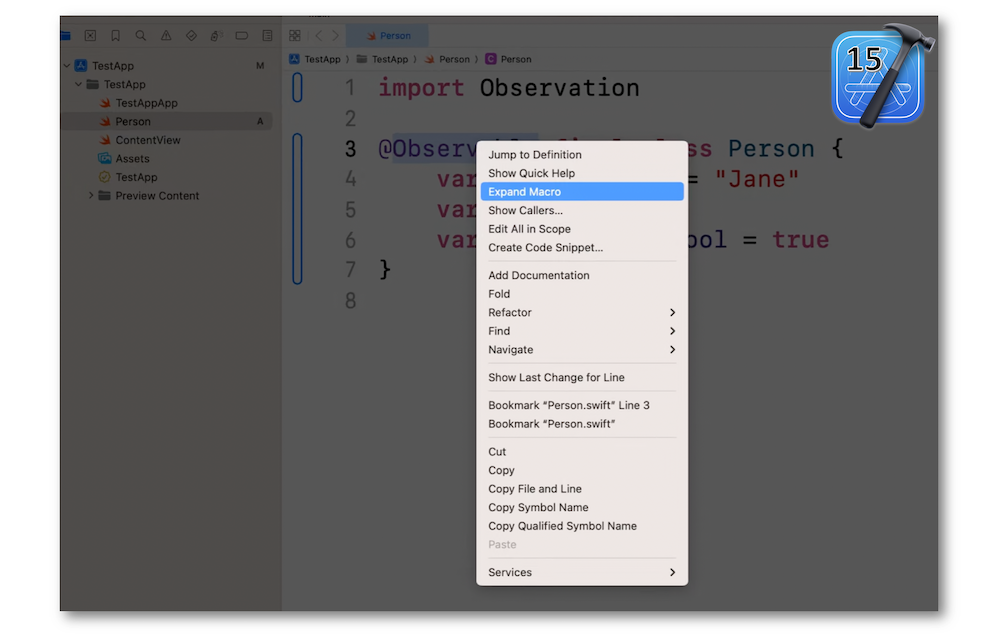The width and height of the screenshot is (1000, 639).
Task: Collapse the TestApp project root
Action: tap(67, 66)
